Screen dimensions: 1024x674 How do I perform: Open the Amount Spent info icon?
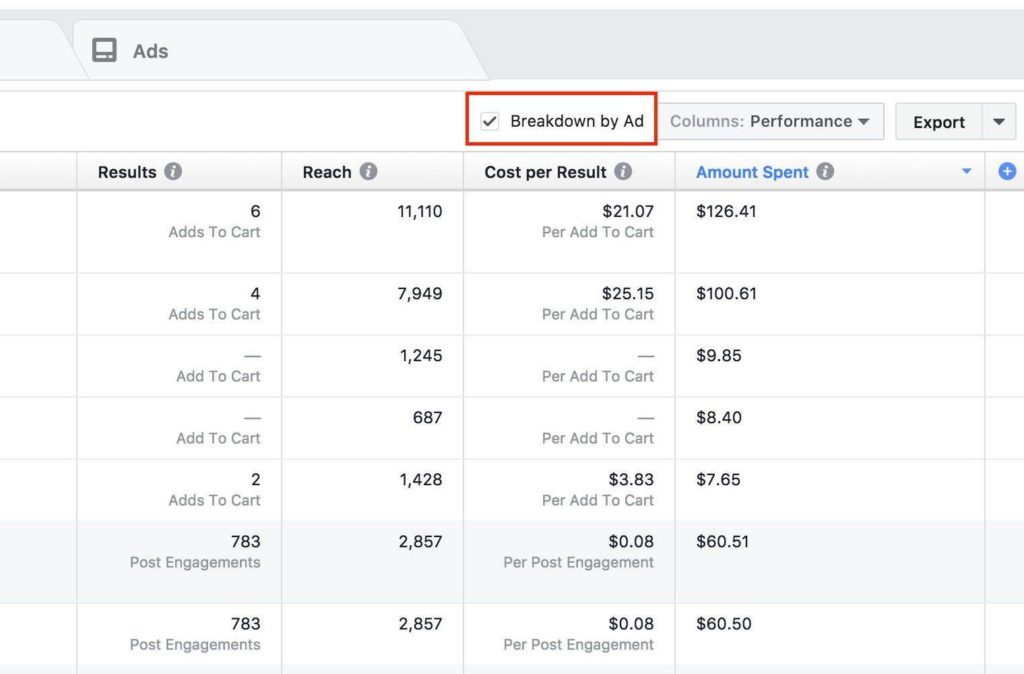(x=825, y=171)
